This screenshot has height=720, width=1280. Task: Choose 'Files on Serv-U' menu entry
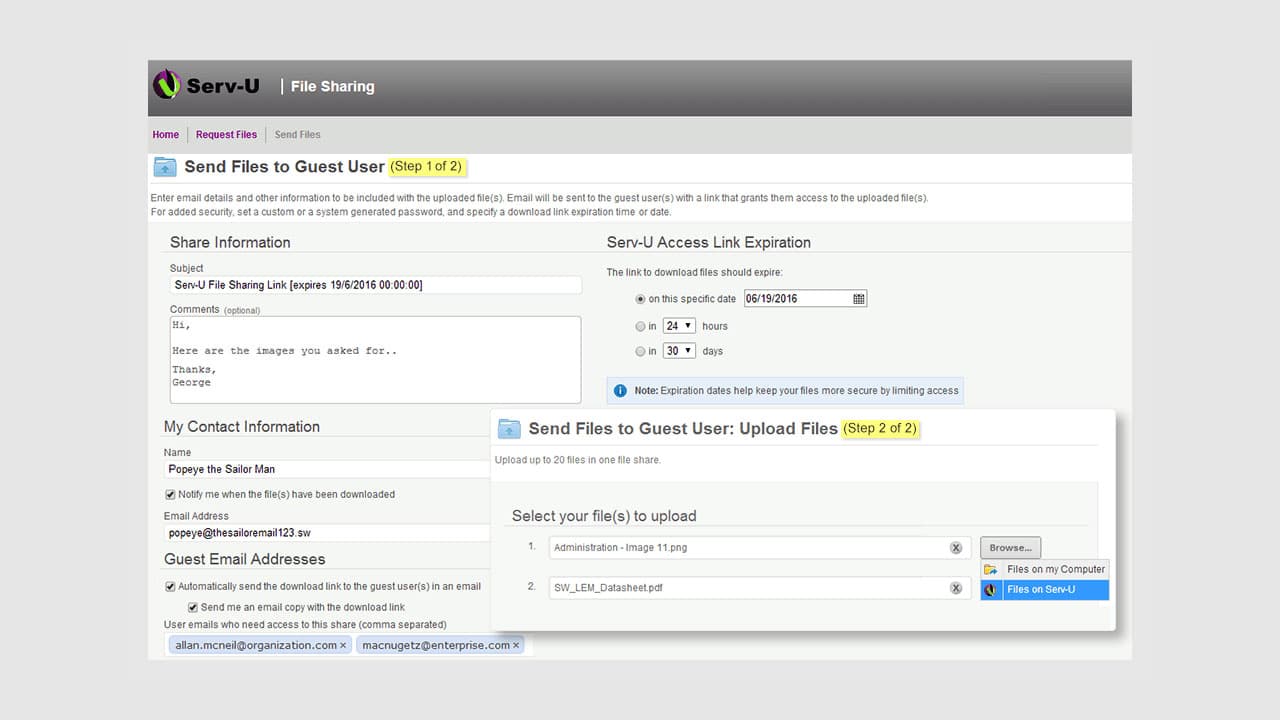click(x=1045, y=590)
